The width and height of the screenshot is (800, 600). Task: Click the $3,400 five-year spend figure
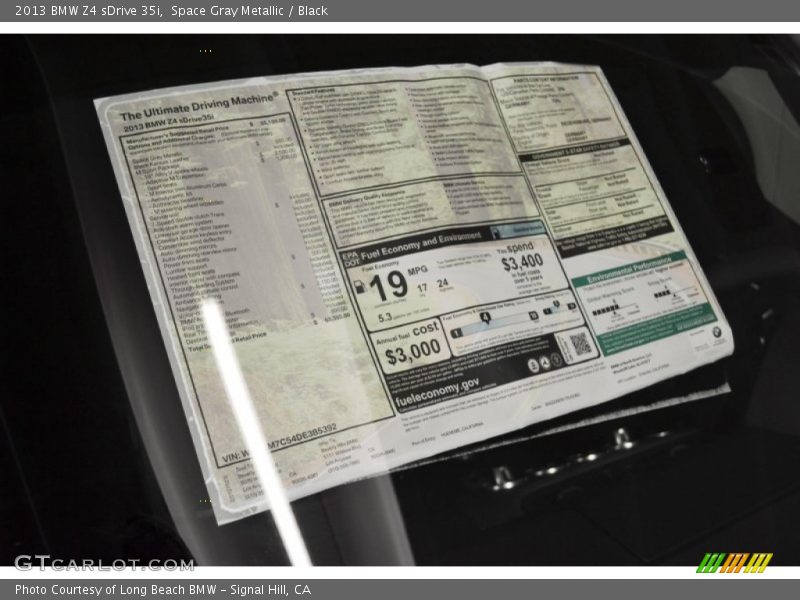click(521, 262)
